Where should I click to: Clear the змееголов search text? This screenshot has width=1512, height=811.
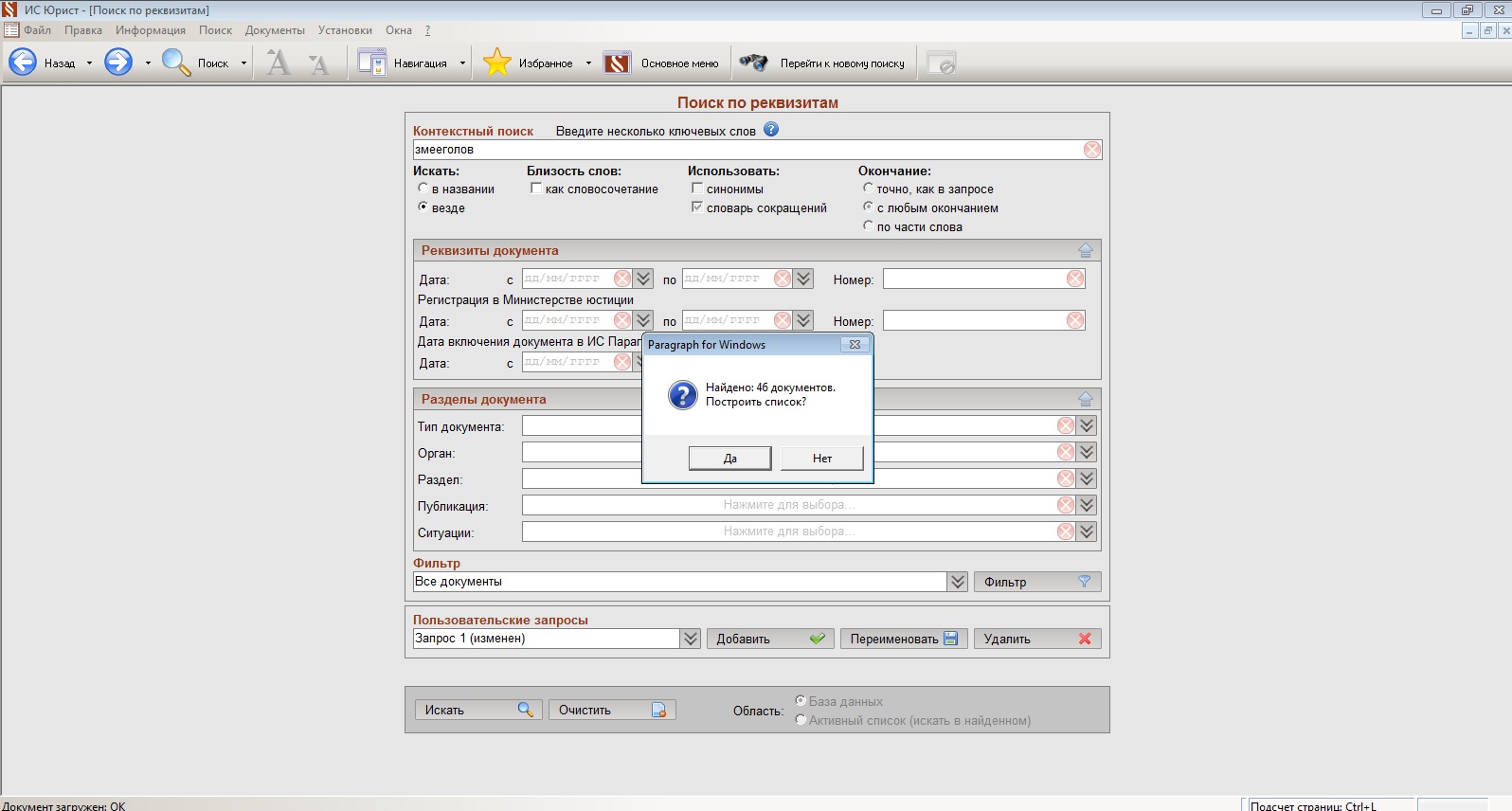pos(1092,150)
